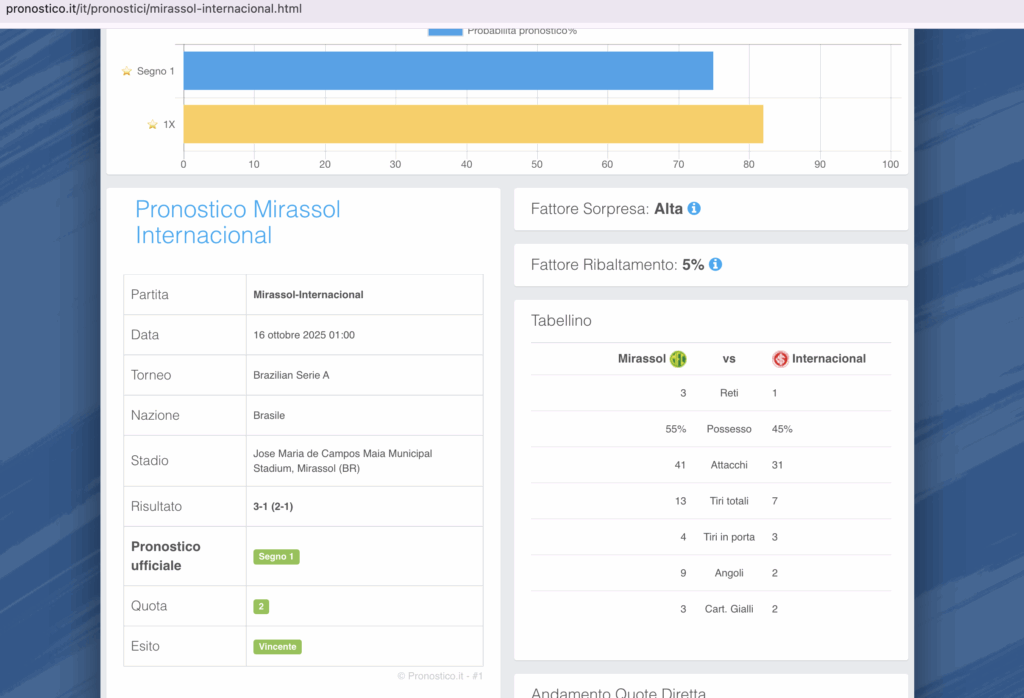This screenshot has height=698, width=1024.
Task: Click the info icon beside Fattore Ribaltamento
Action: click(x=715, y=265)
